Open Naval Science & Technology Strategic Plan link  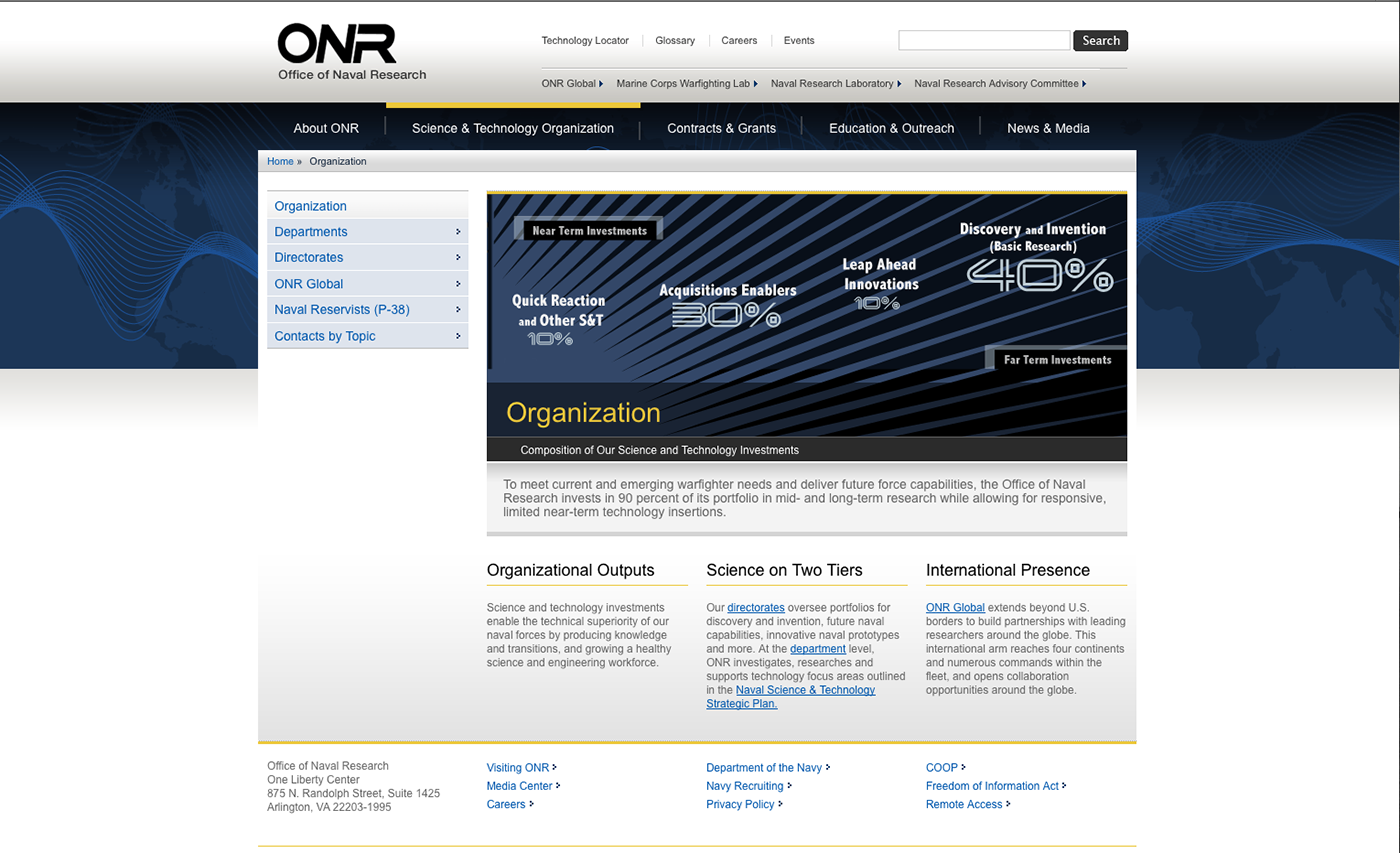pyautogui.click(x=790, y=697)
